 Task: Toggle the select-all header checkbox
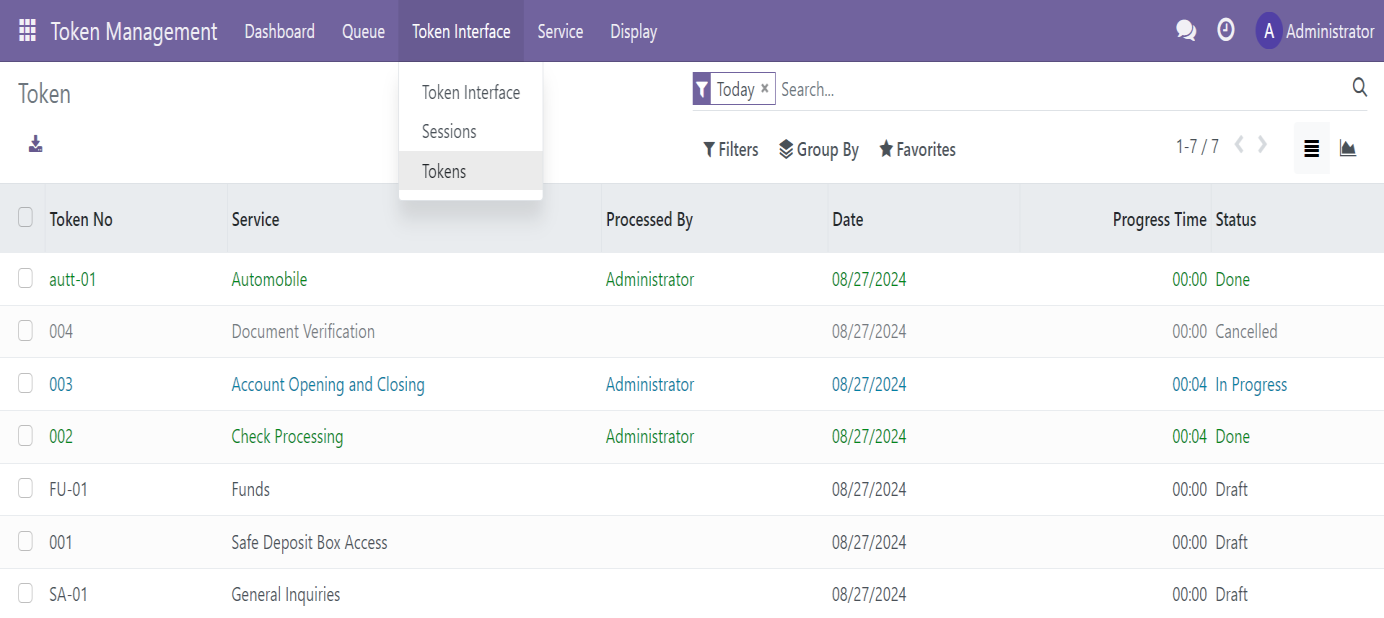pos(26,217)
